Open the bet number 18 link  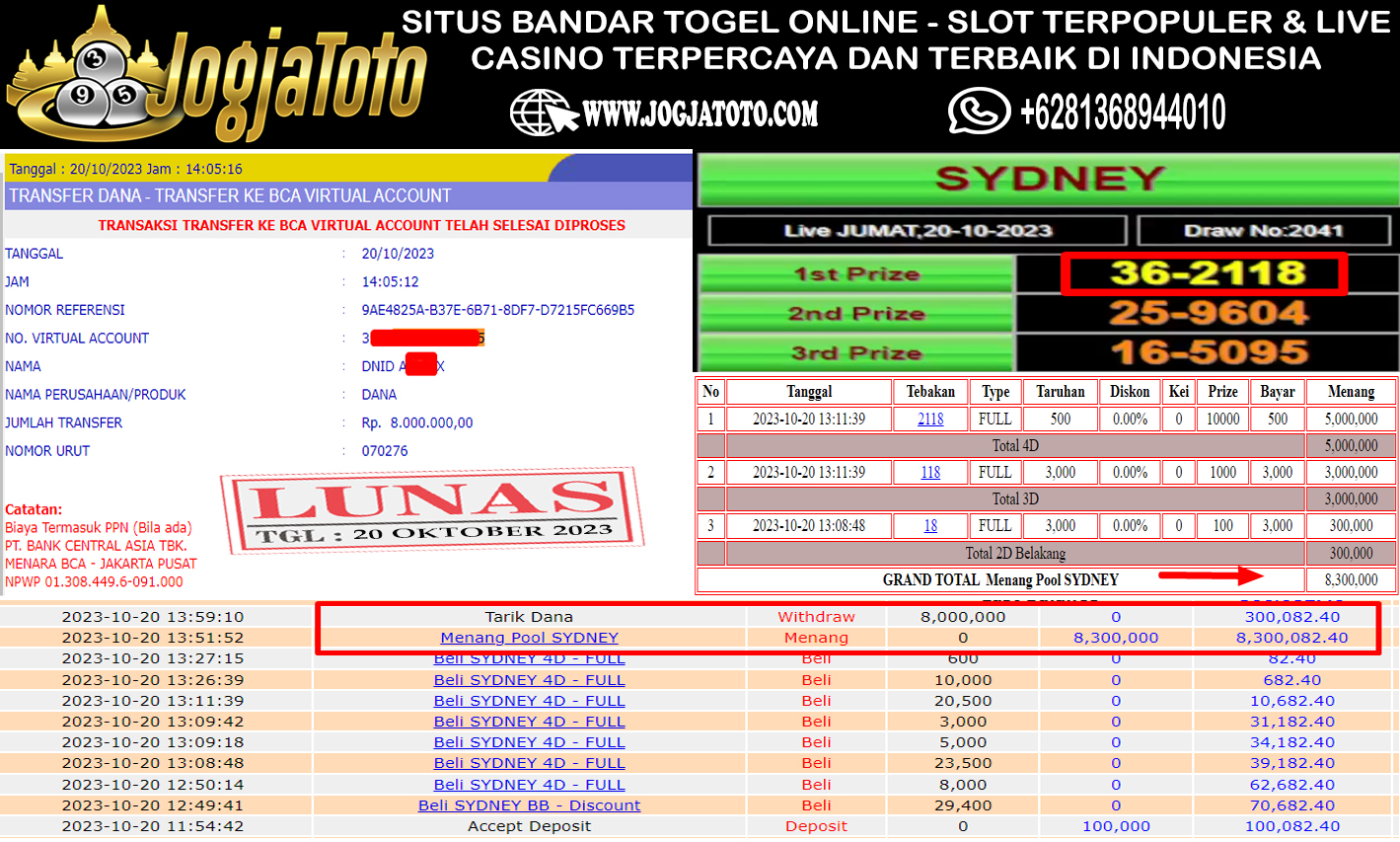coord(930,525)
